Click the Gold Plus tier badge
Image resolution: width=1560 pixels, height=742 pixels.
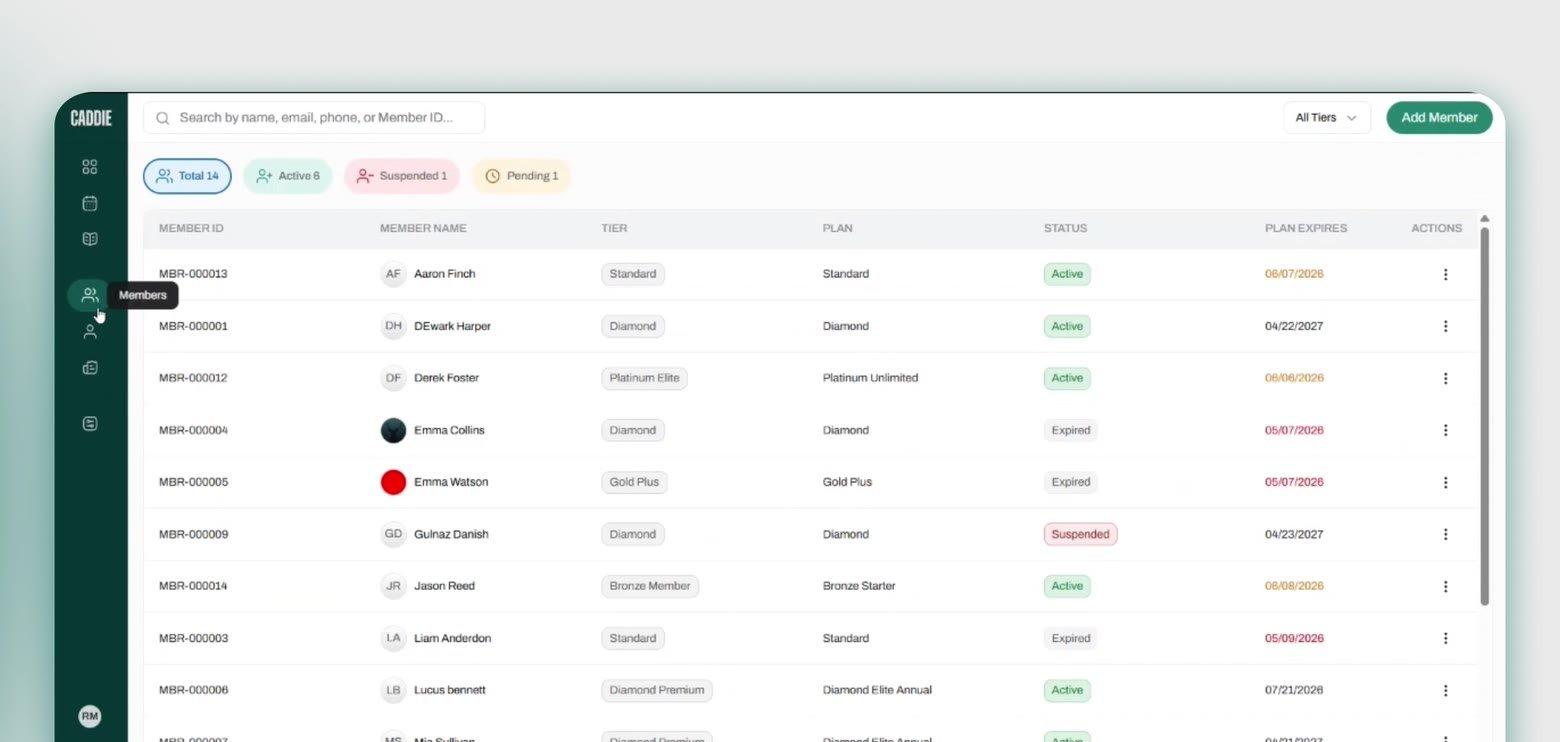(x=634, y=482)
